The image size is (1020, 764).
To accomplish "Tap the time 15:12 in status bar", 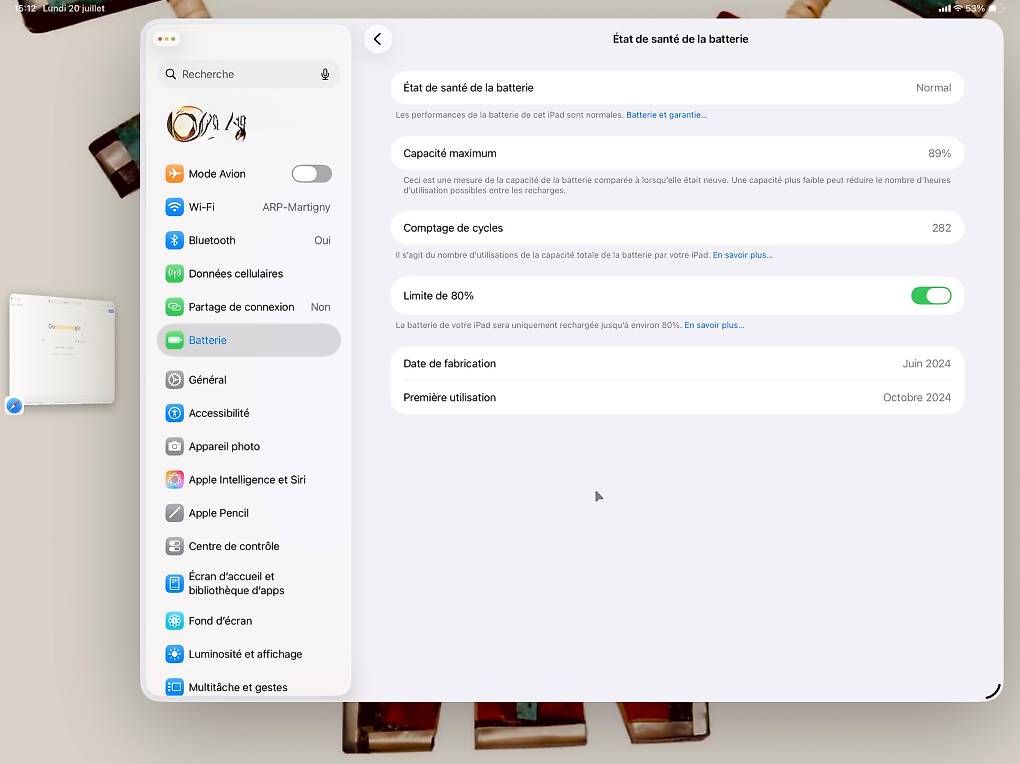I will [25, 8].
